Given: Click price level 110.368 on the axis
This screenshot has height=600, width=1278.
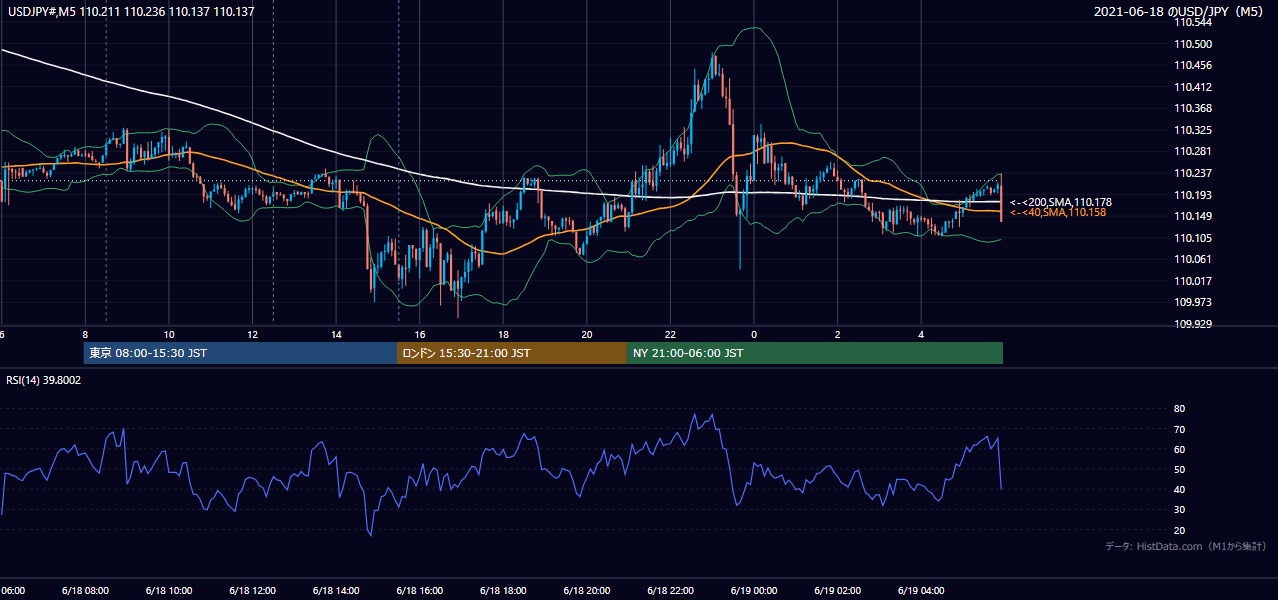Looking at the screenshot, I should [1193, 109].
